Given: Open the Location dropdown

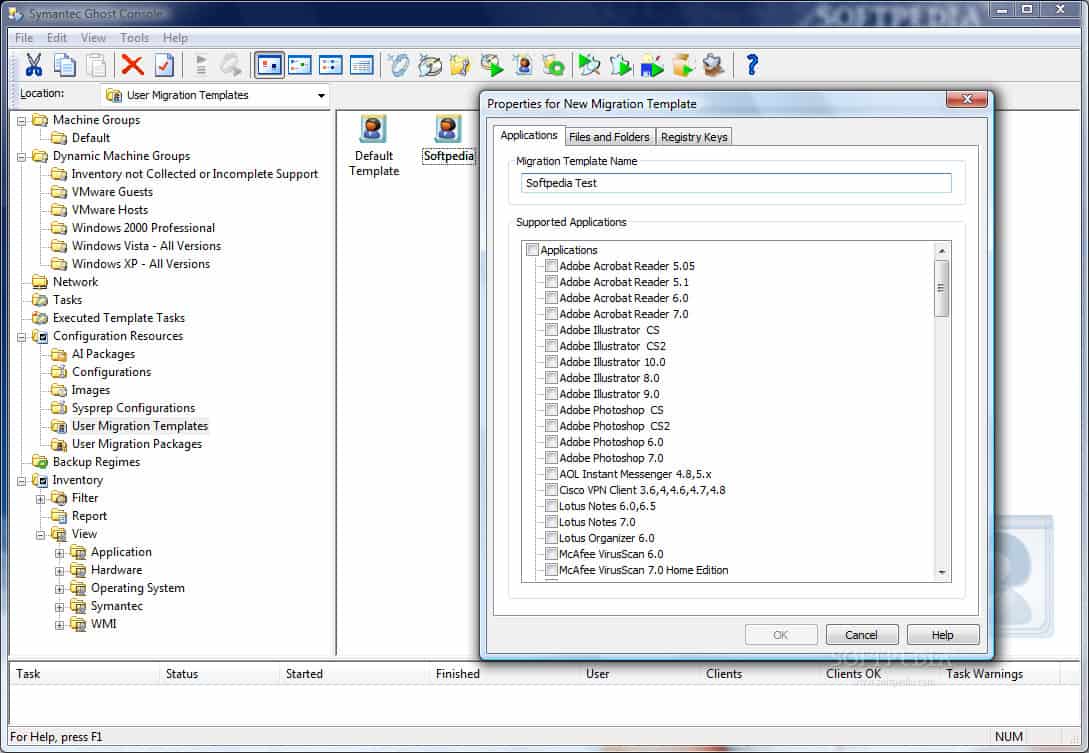Looking at the screenshot, I should point(321,95).
